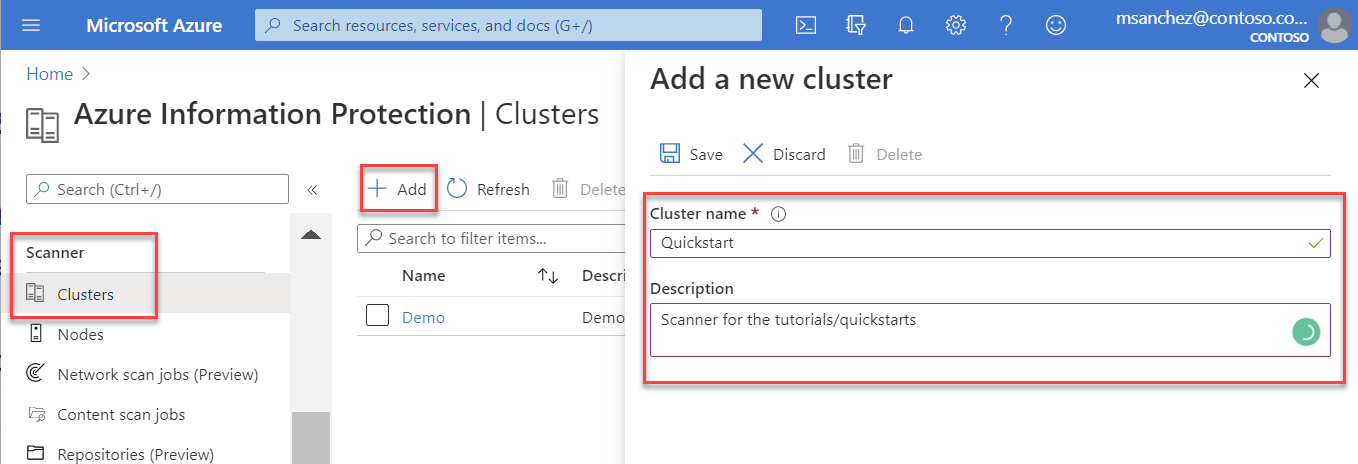Click the sidebar scroll-up arrow
Image resolution: width=1358 pixels, height=464 pixels.
(311, 235)
